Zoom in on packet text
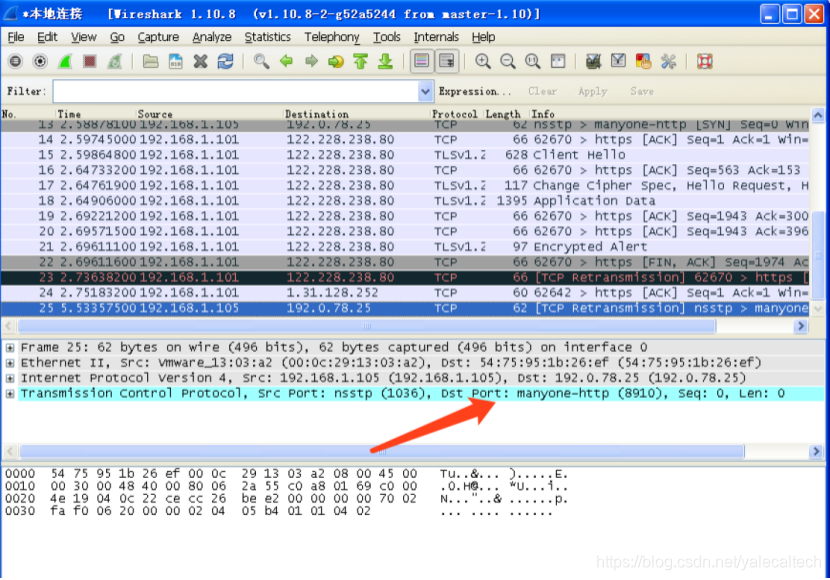 tap(482, 61)
